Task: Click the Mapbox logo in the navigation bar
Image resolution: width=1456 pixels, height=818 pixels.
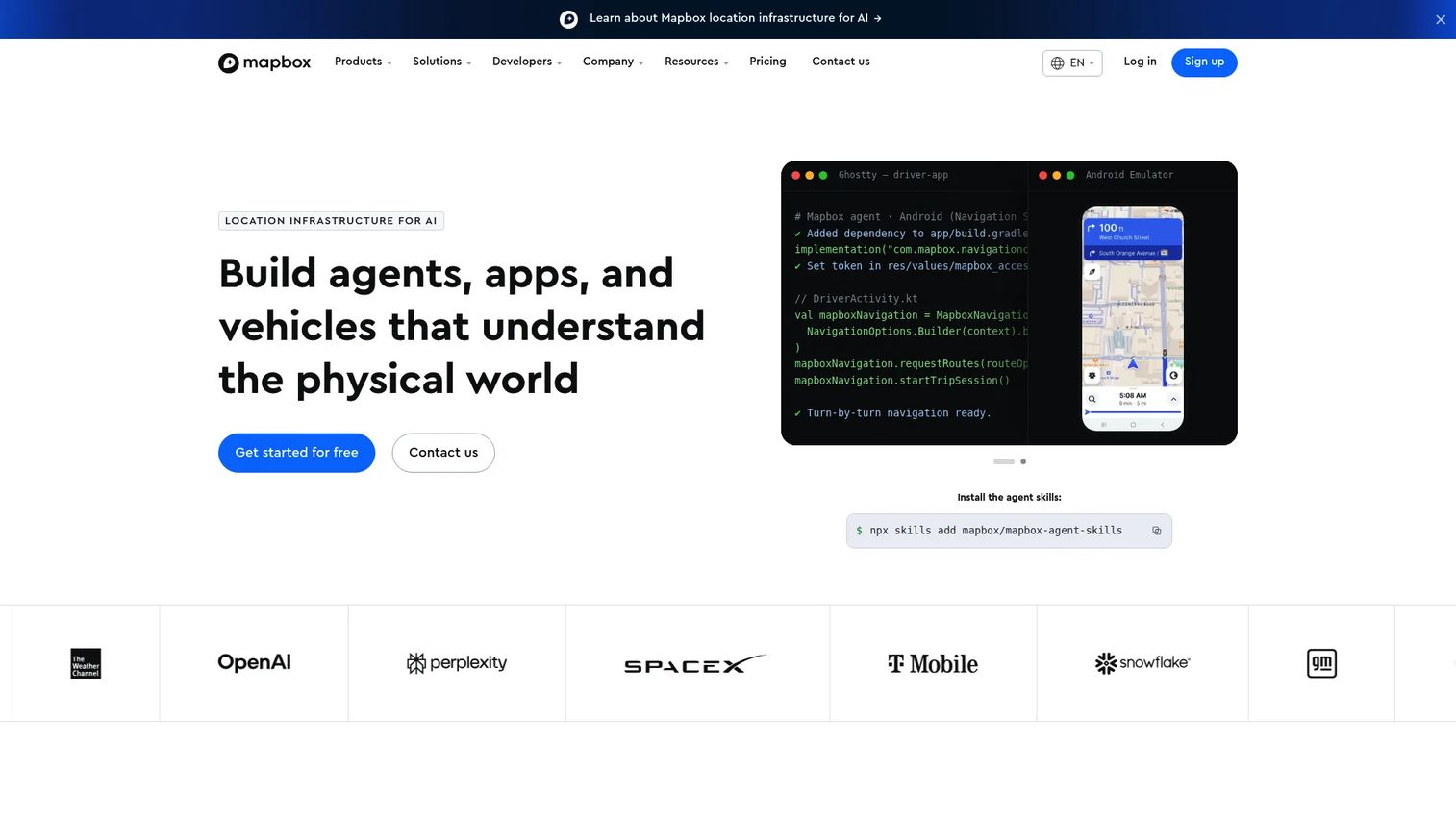Action: pos(264,62)
